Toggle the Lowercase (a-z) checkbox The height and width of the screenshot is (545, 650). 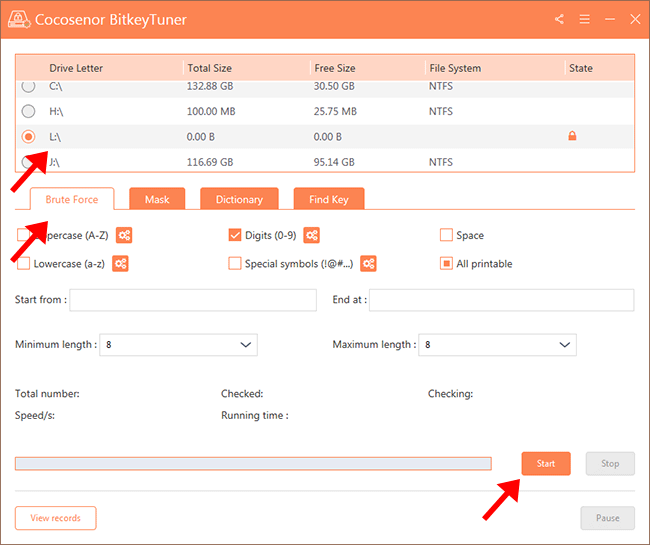click(24, 264)
